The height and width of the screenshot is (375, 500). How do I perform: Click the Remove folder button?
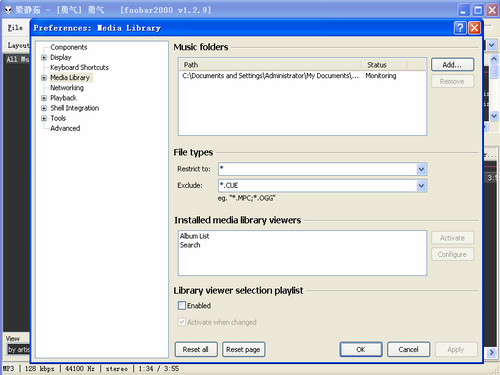[452, 81]
